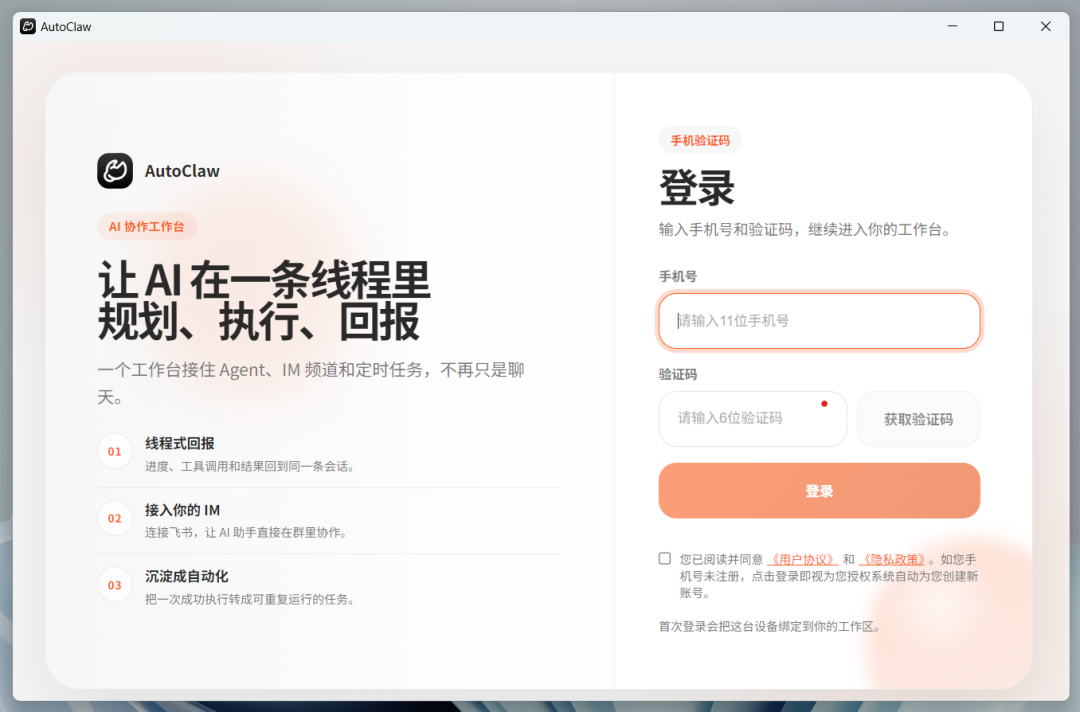
Task: Click the AutoClaw title bar app icon
Action: pos(28,27)
